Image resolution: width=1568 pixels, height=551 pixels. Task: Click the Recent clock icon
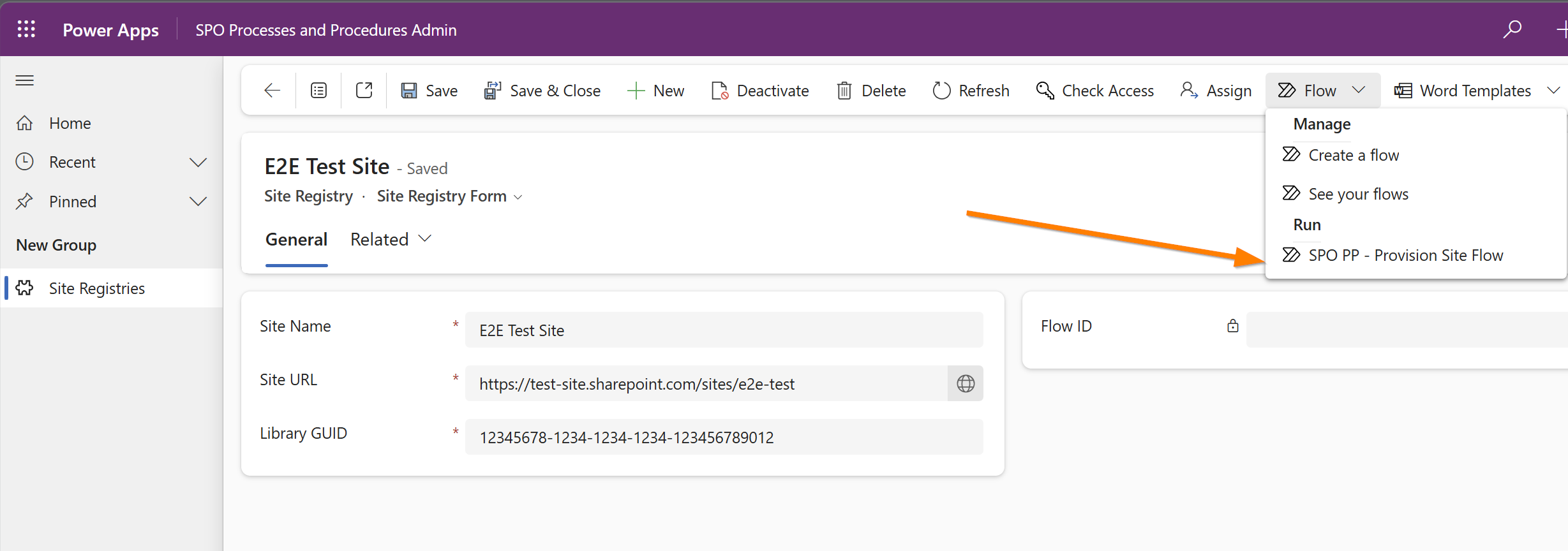(x=25, y=162)
